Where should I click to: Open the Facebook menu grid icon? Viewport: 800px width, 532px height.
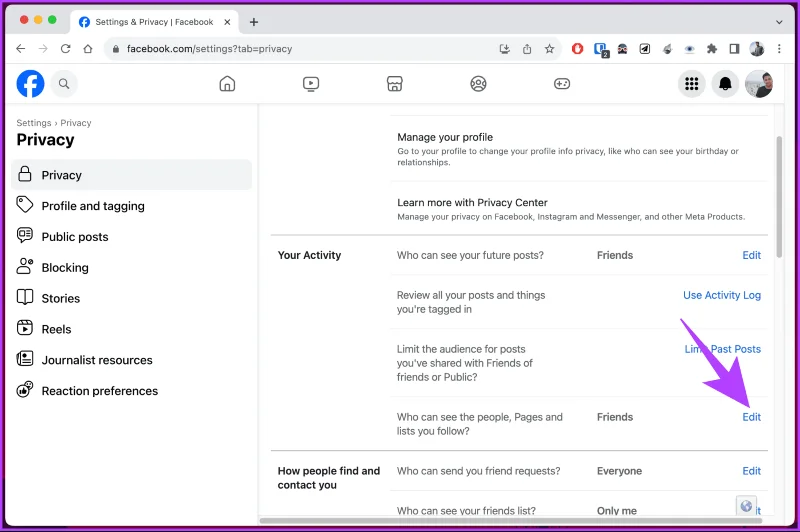[x=691, y=84]
